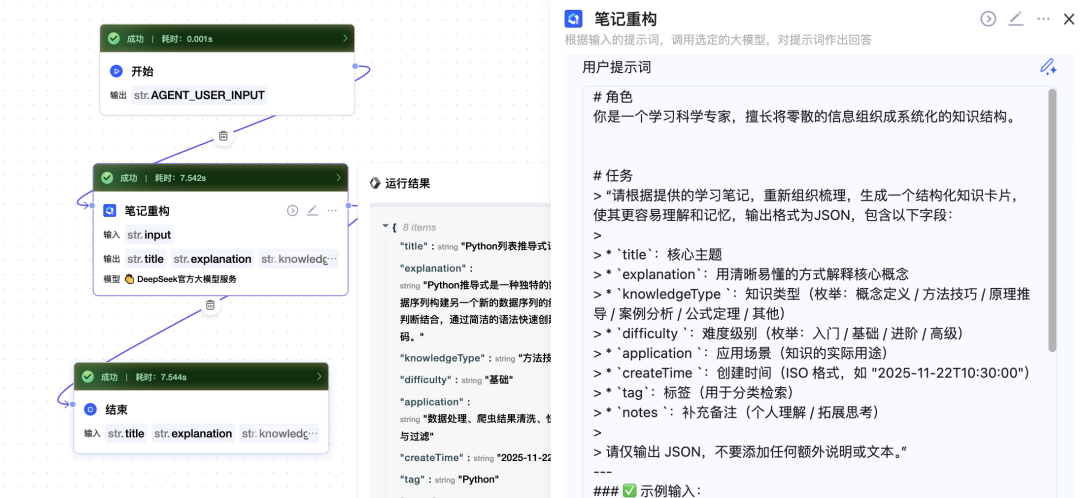1080x498 pixels.
Task: Select str.title output in 笔记重构 node
Action: pyautogui.click(x=145, y=259)
